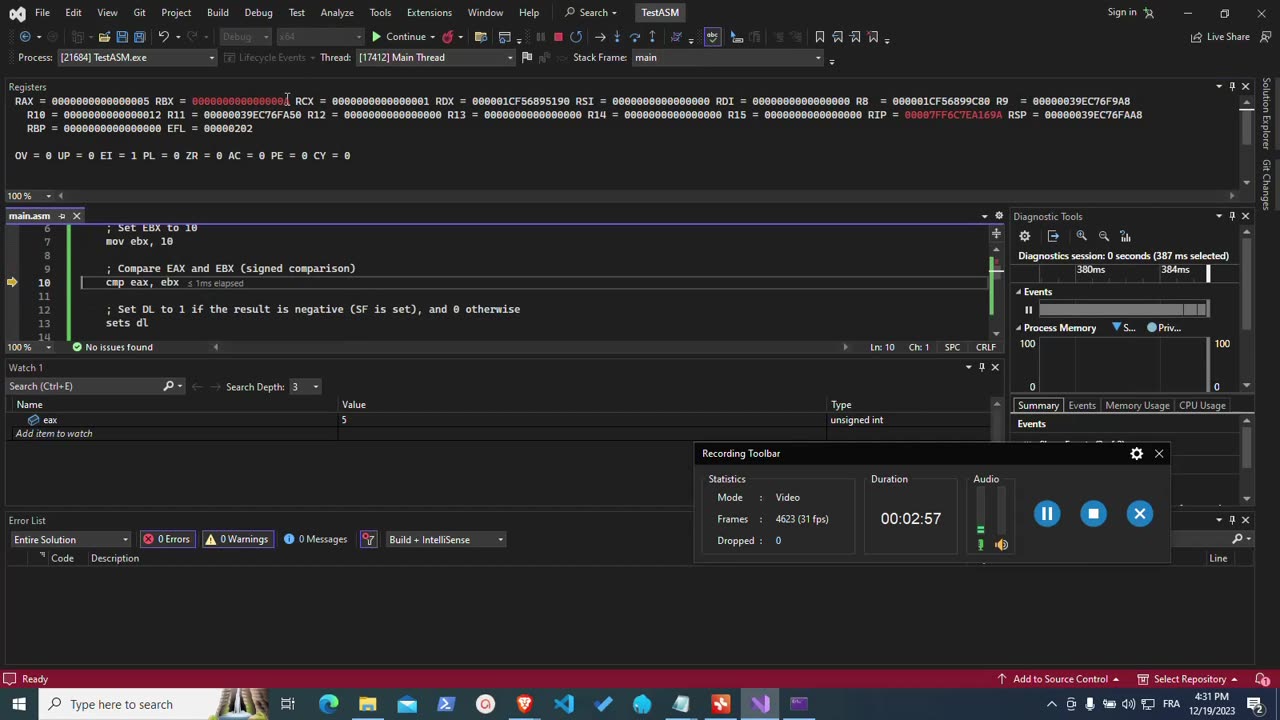1280x720 pixels.
Task: Click Add to Source Control
Action: (1059, 680)
